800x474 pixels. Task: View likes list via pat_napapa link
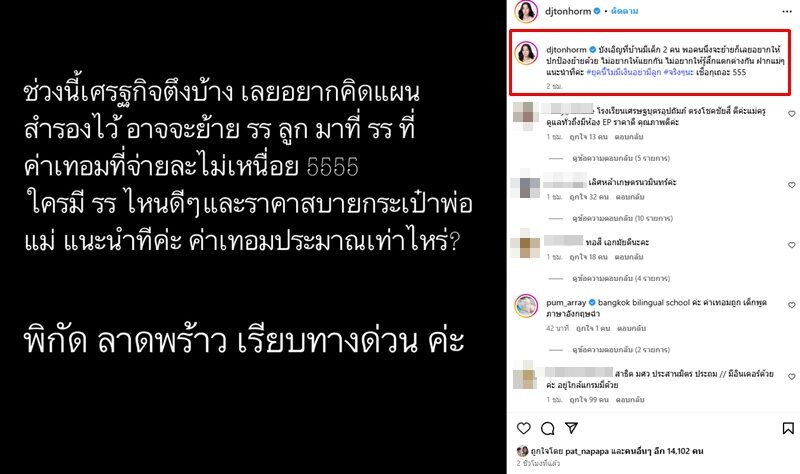click(585, 451)
